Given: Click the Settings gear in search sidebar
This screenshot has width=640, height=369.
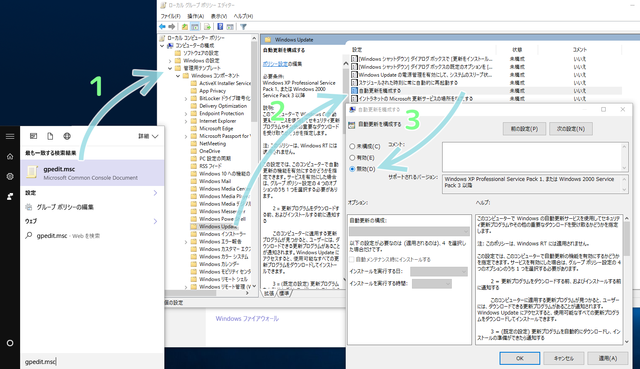Looking at the screenshot, I should point(10,176).
